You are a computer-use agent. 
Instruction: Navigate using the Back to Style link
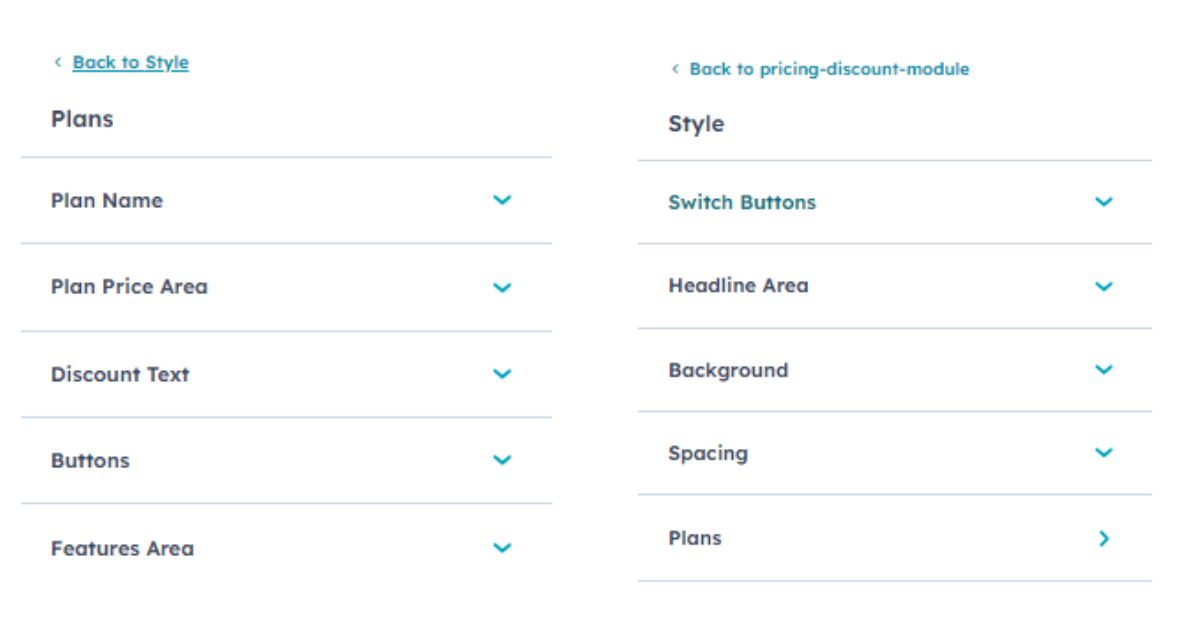coord(130,62)
